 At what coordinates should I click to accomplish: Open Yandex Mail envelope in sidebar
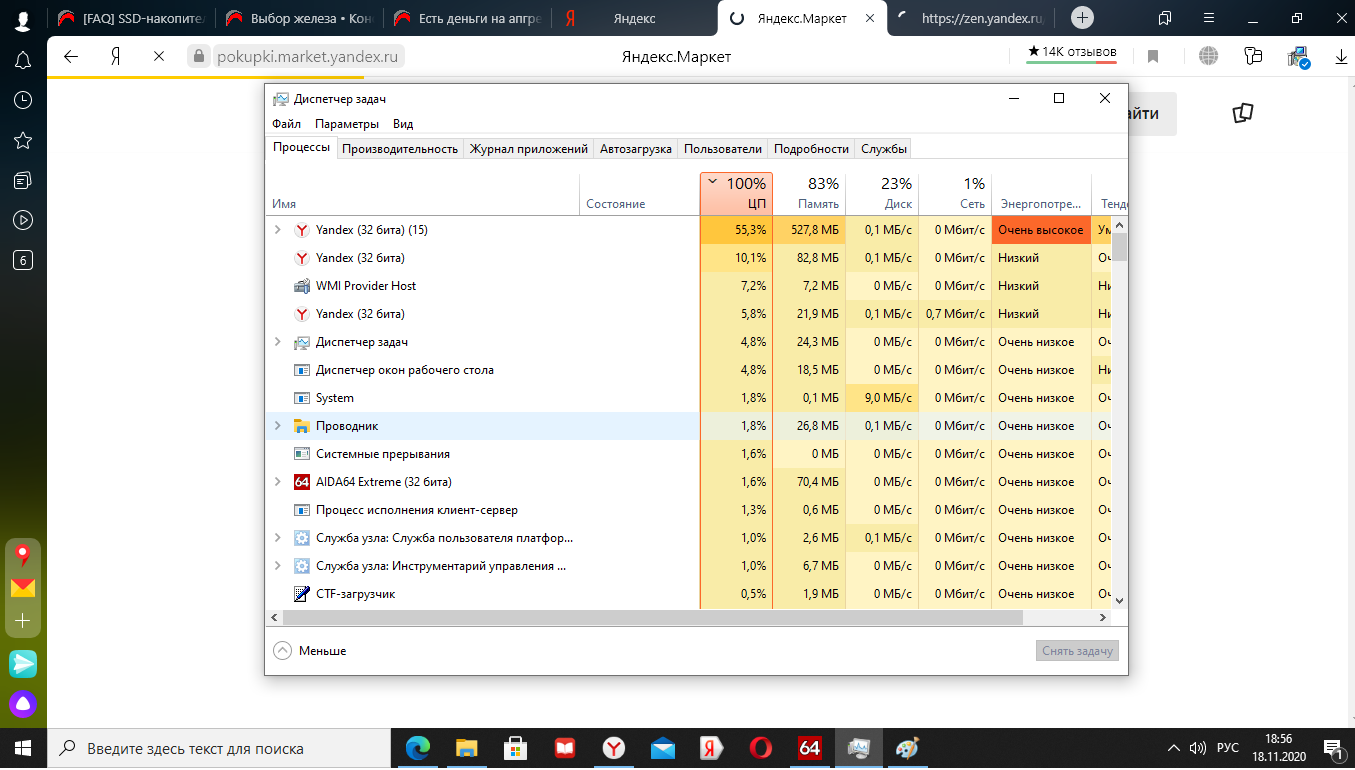(x=22, y=588)
